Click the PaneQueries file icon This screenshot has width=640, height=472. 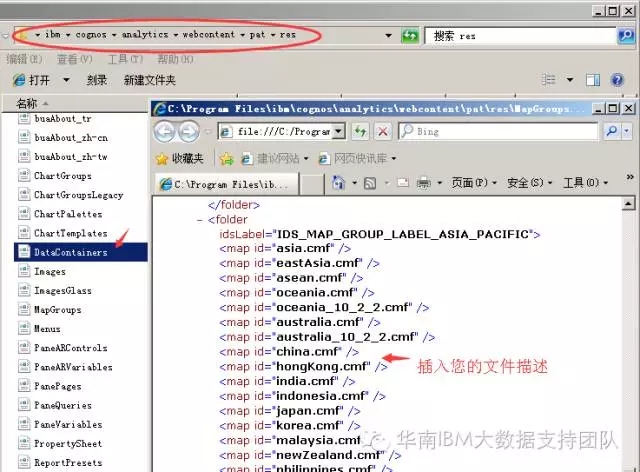(24, 405)
